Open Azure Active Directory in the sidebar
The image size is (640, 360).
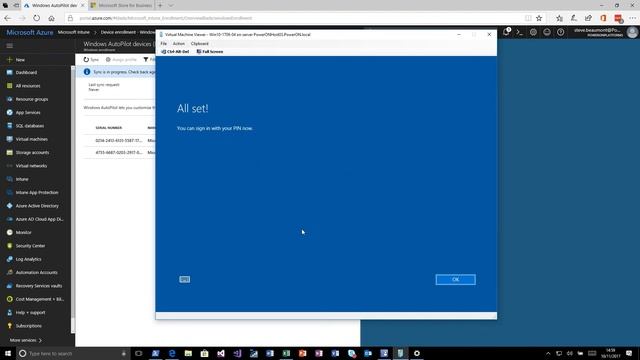pyautogui.click(x=36, y=206)
